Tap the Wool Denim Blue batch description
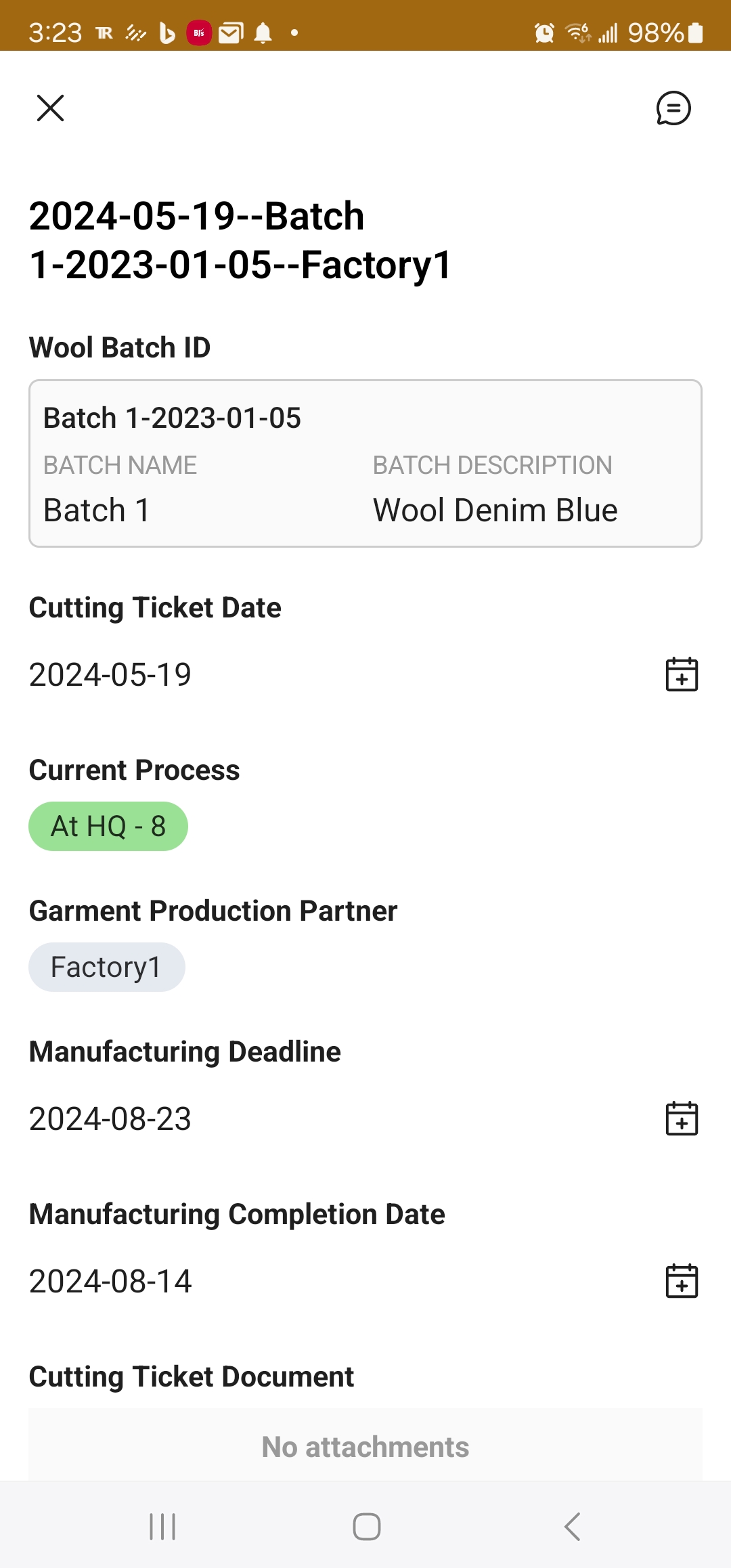The width and height of the screenshot is (731, 1568). pos(495,510)
